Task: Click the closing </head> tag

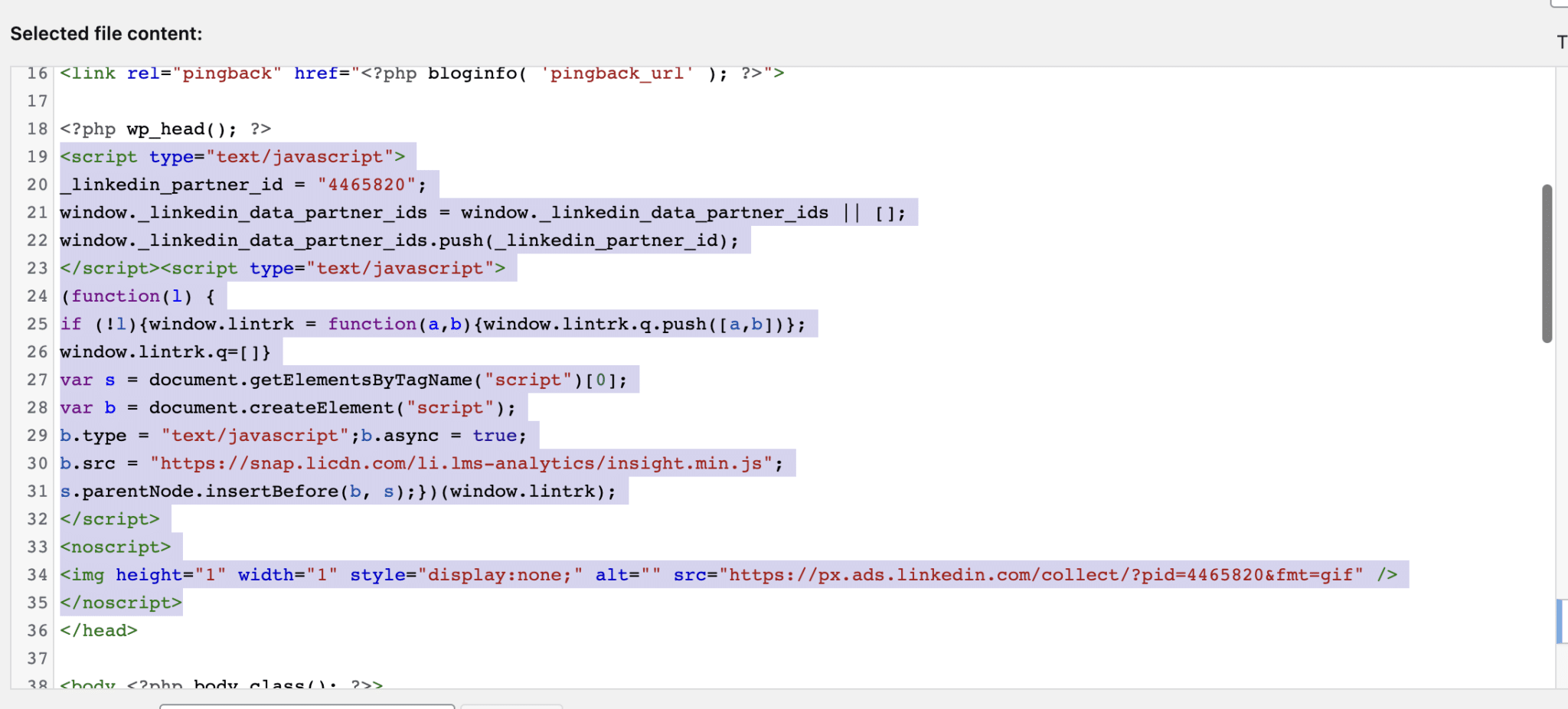Action: [x=99, y=631]
